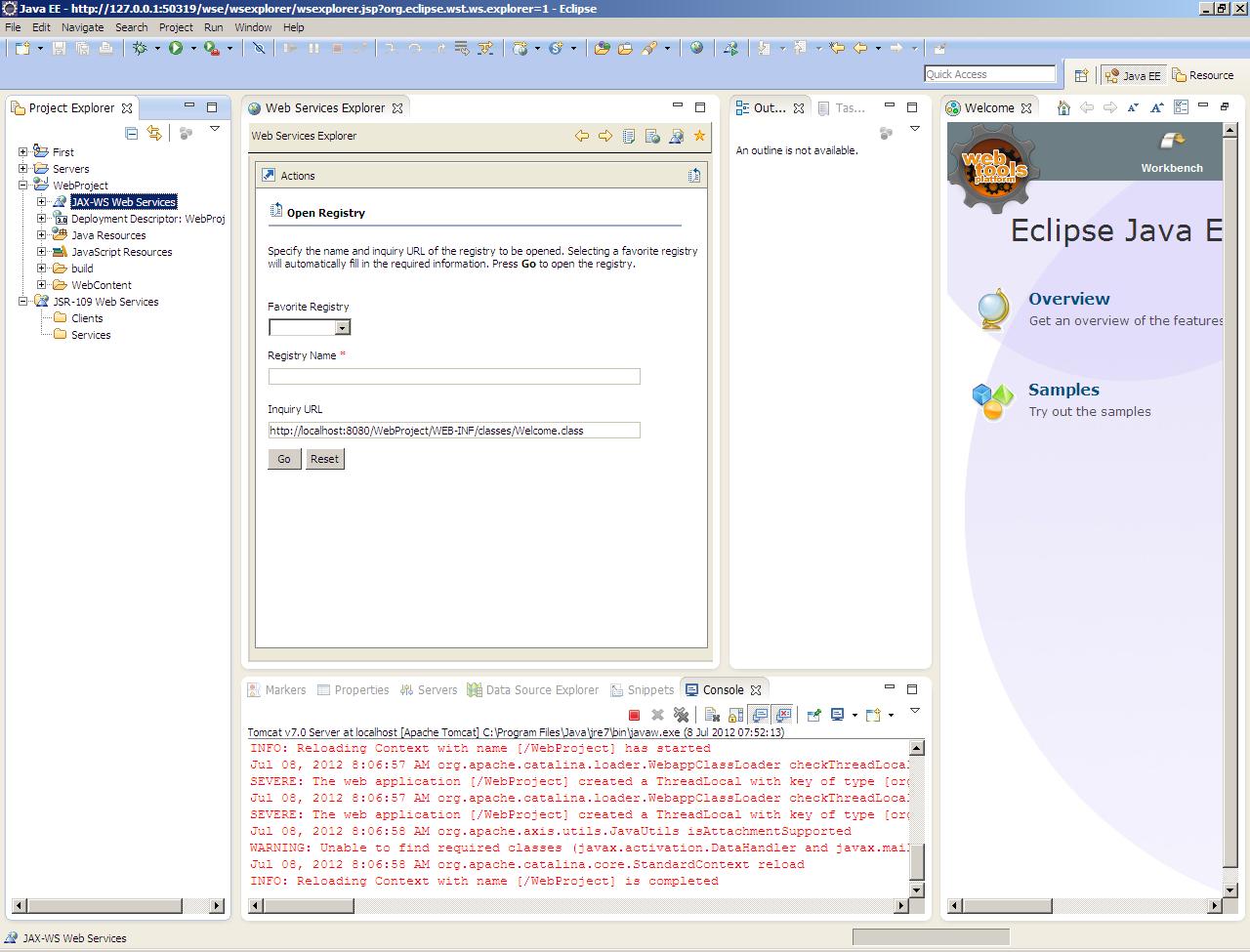Click the Debug bug icon in main toolbar
The image size is (1250, 952).
tap(140, 48)
